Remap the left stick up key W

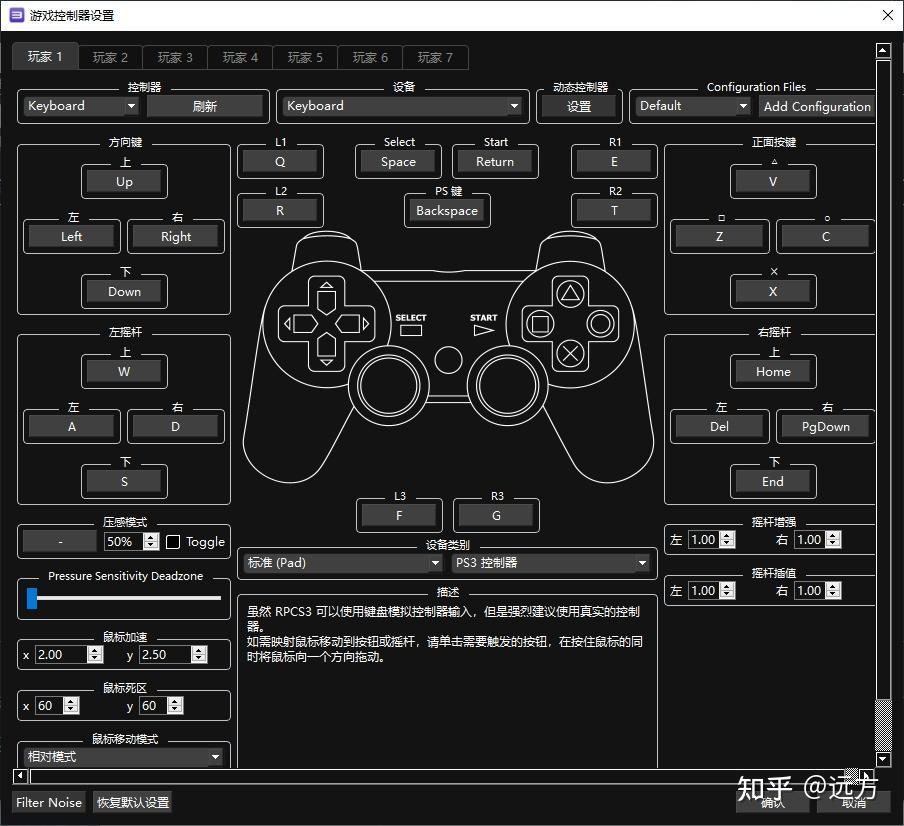pyautogui.click(x=124, y=371)
